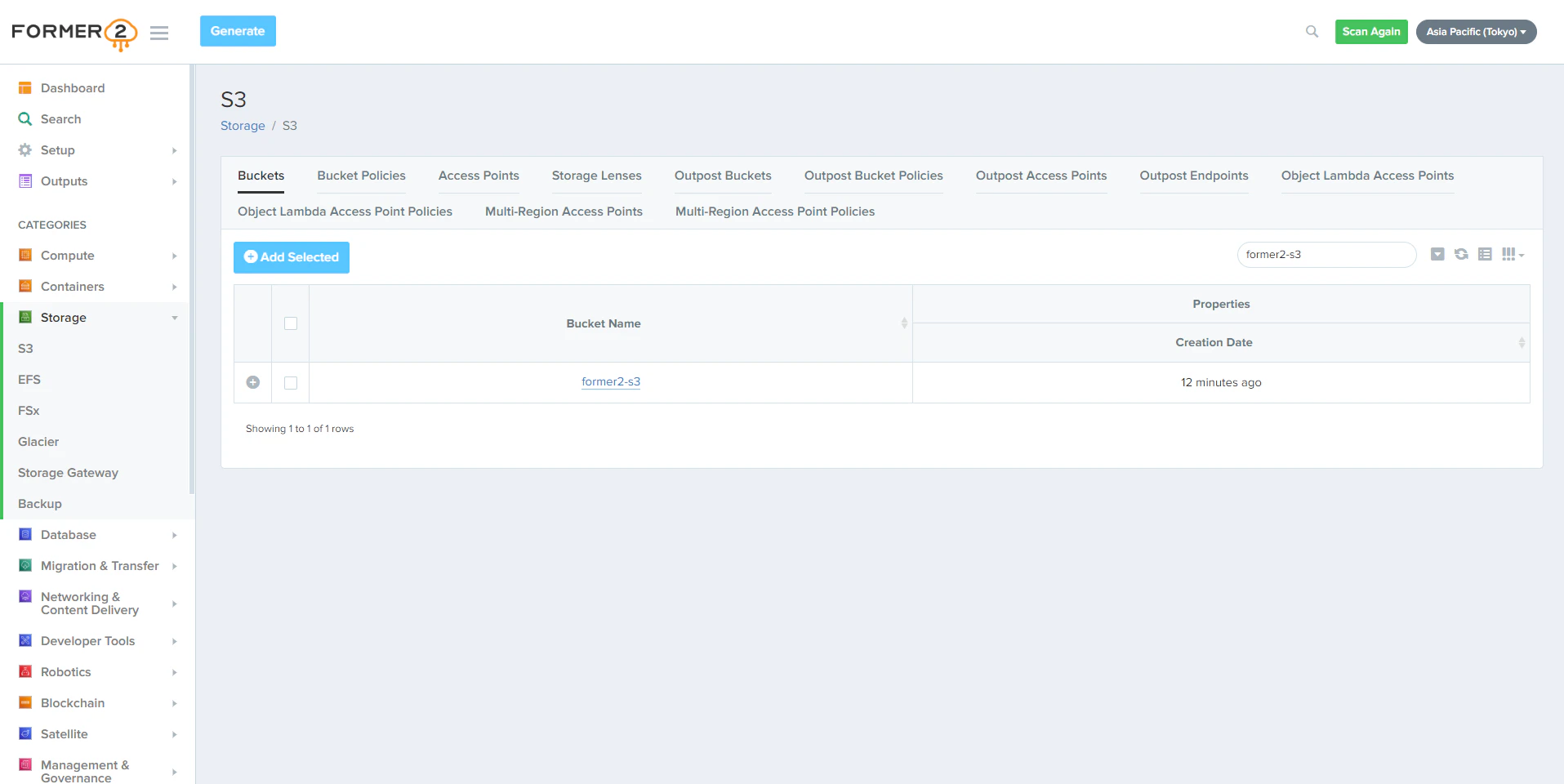This screenshot has width=1564, height=784.
Task: Open the EFS item under Storage
Action: [29, 380]
